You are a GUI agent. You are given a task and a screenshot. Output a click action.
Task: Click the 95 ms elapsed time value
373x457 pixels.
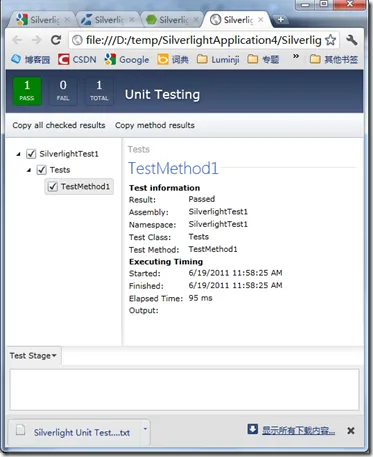coord(200,298)
